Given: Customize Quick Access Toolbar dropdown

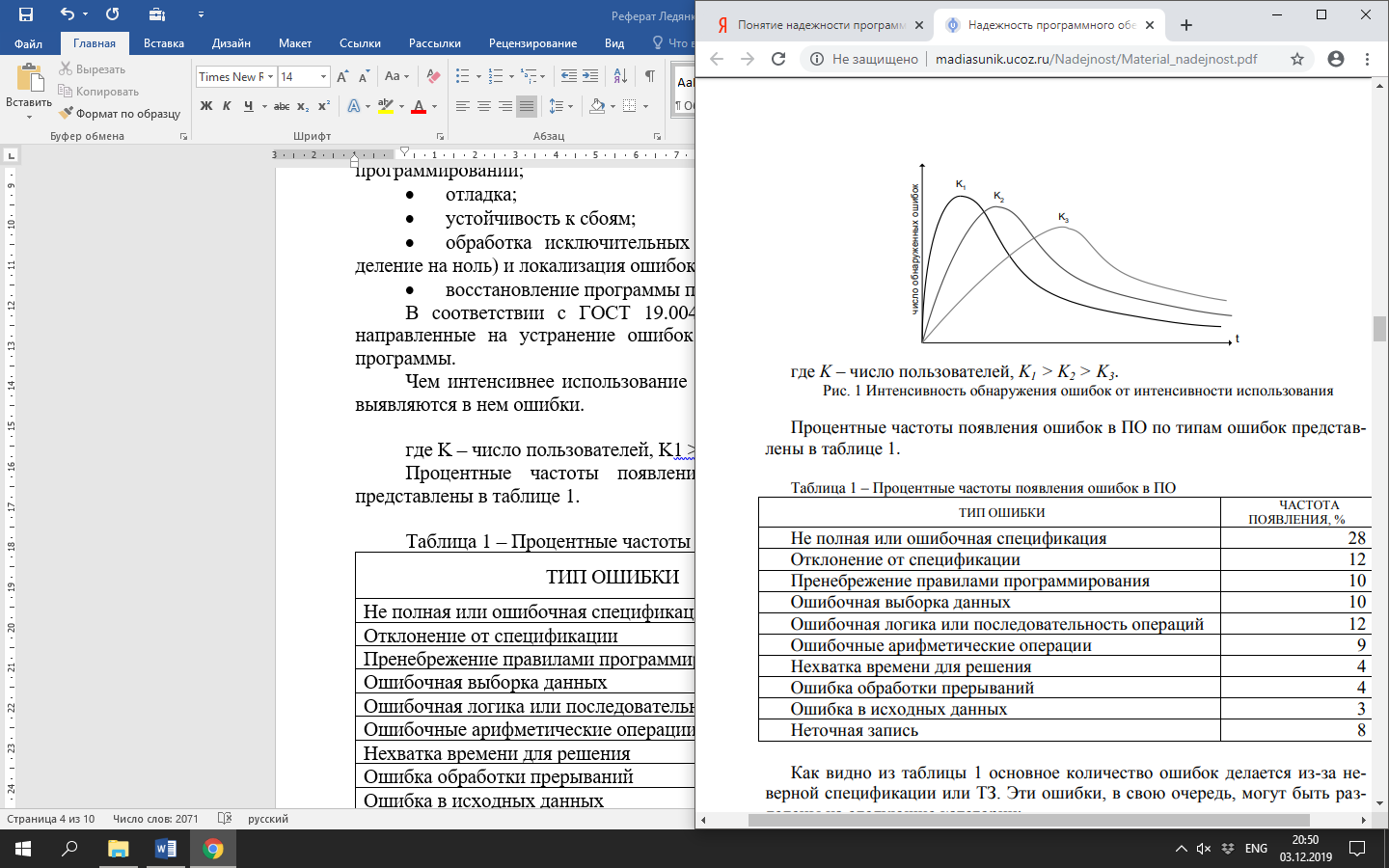Looking at the screenshot, I should pyautogui.click(x=201, y=14).
